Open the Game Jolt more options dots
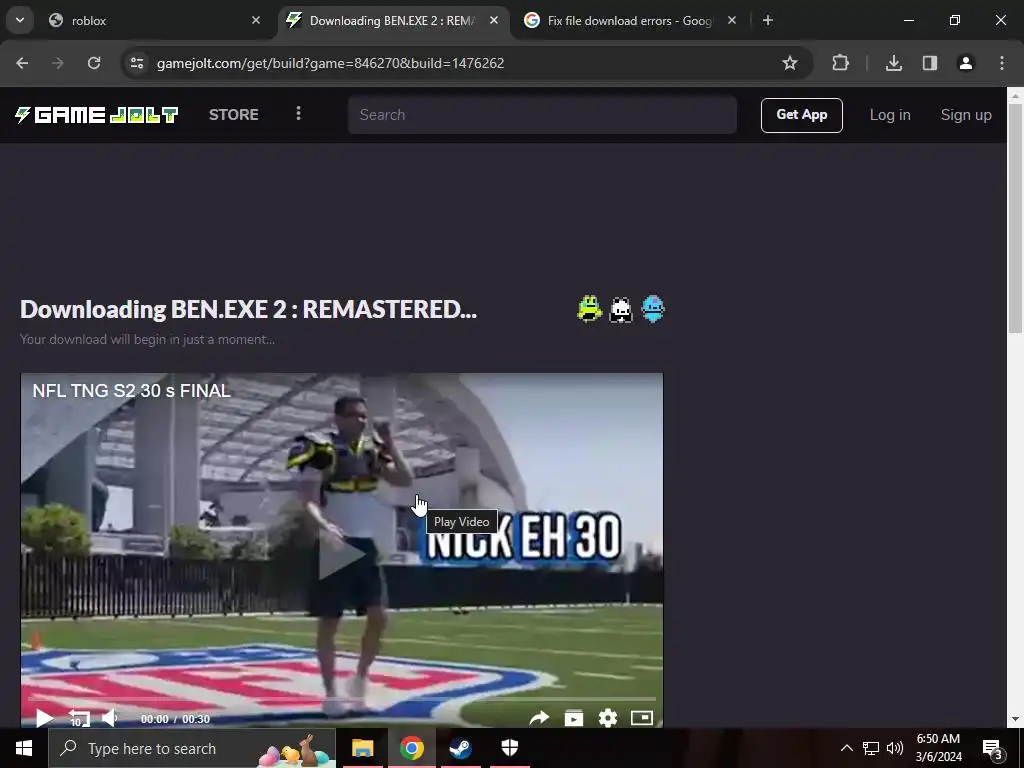The height and width of the screenshot is (768, 1024). point(298,114)
